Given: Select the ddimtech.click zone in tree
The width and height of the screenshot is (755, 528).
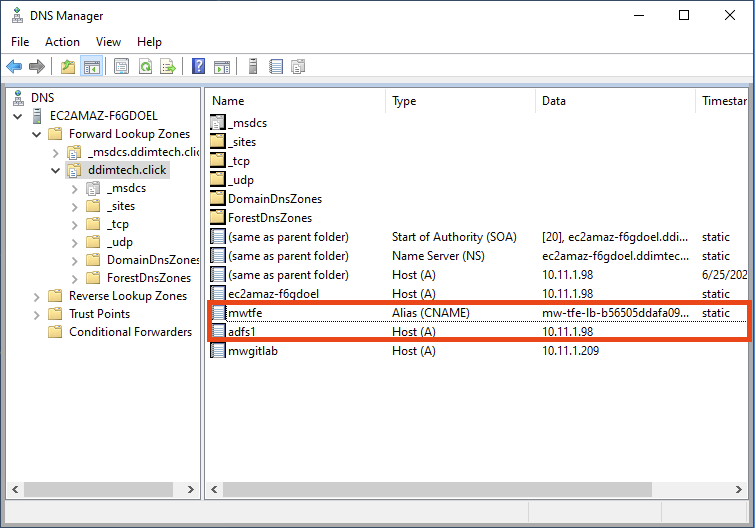Looking at the screenshot, I should click(x=127, y=170).
